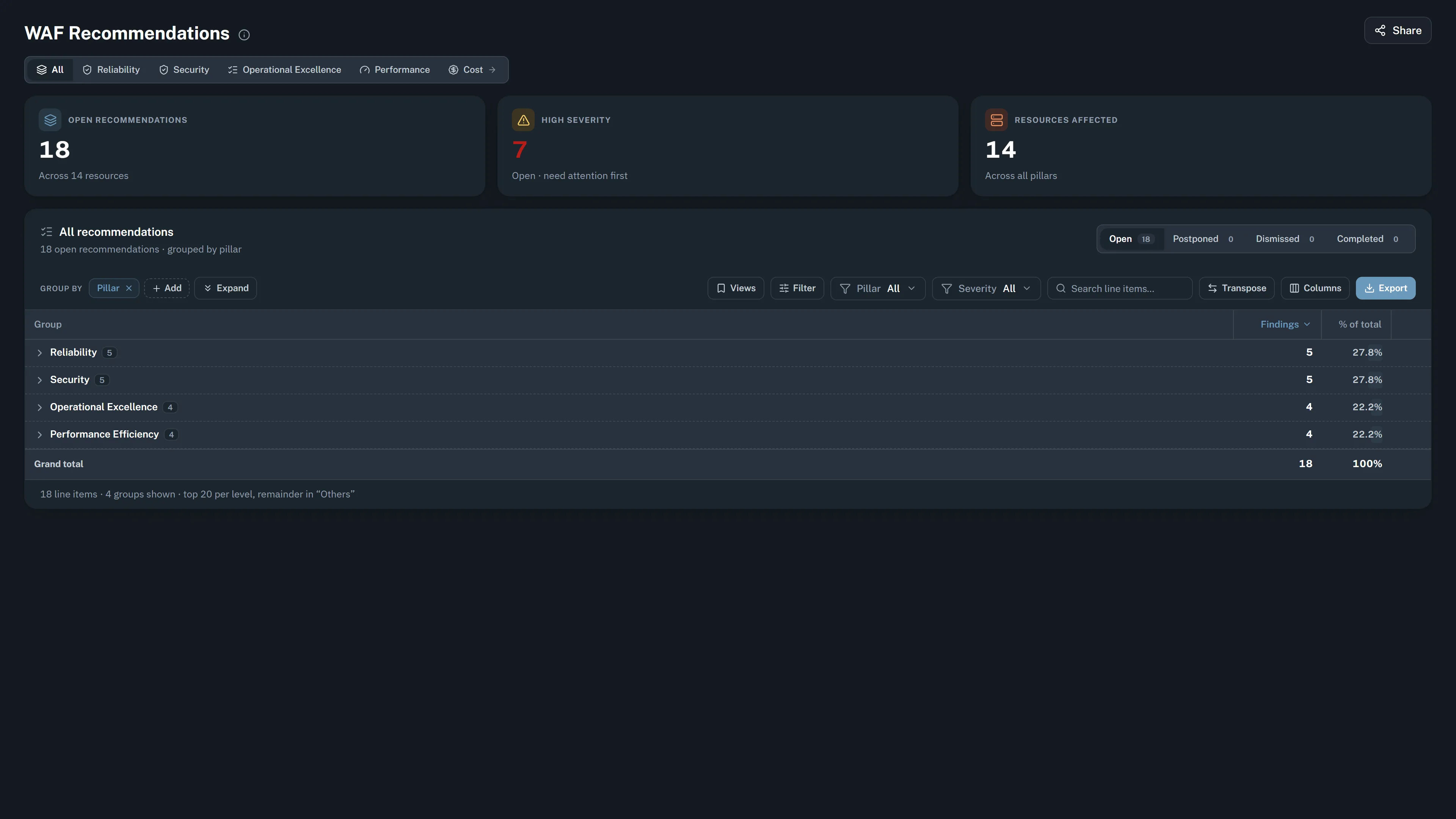Click the info icon beside WAF Recommendations
The image size is (1456, 819).
tap(244, 35)
